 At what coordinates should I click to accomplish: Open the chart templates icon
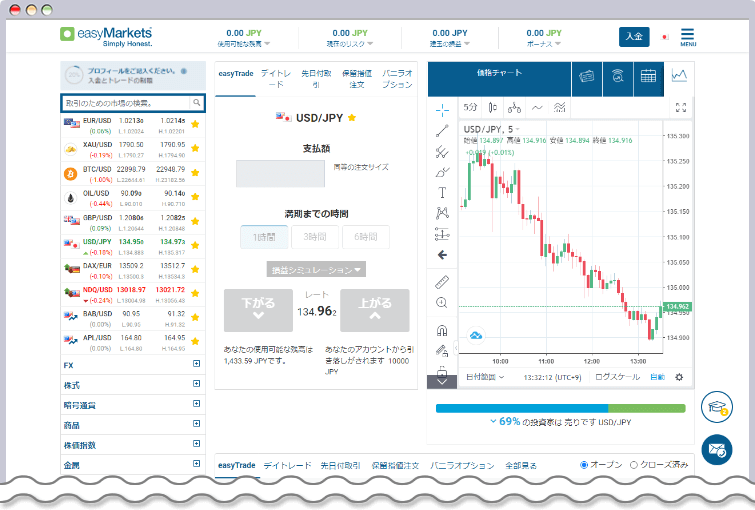click(559, 107)
